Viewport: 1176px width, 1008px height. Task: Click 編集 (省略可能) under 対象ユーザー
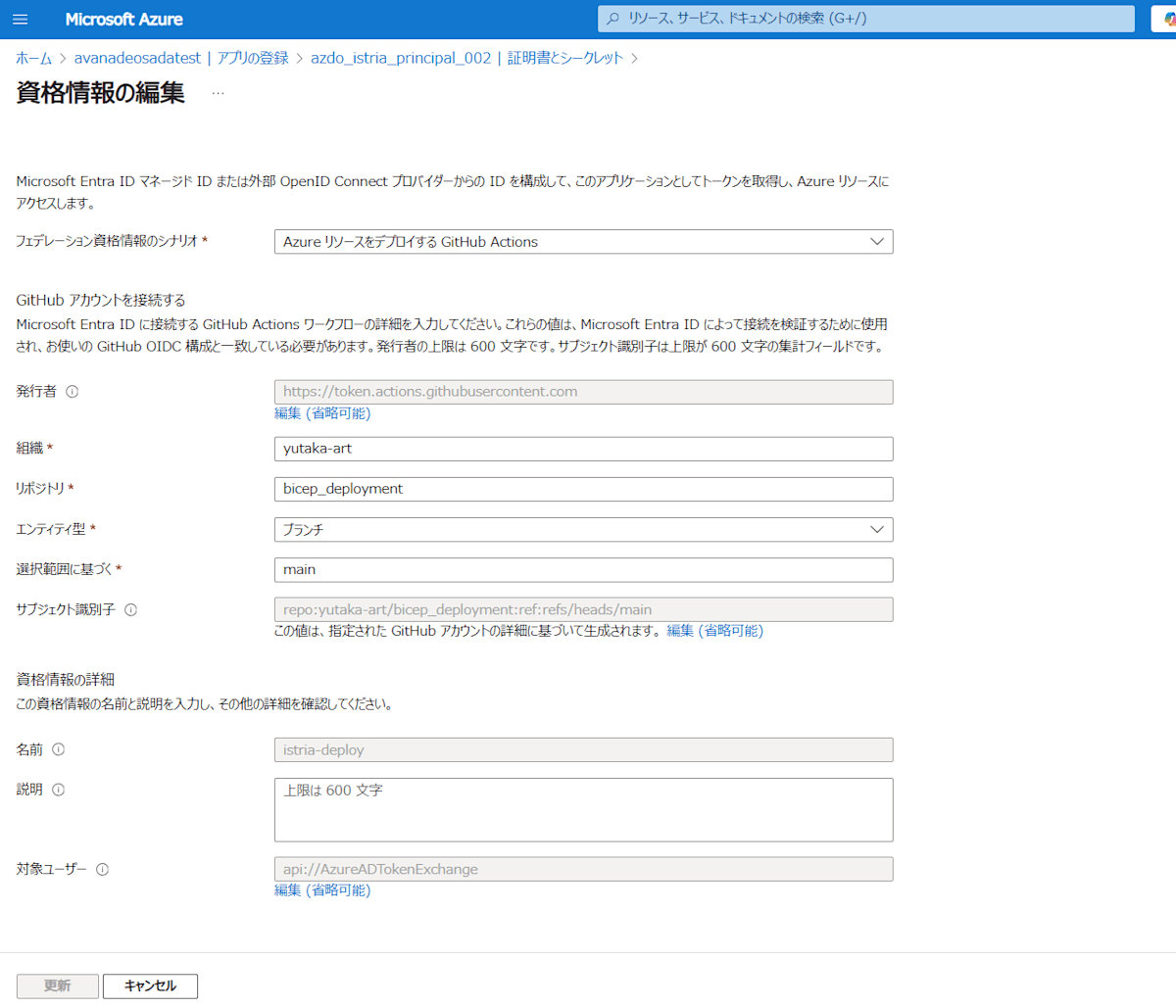(x=322, y=890)
